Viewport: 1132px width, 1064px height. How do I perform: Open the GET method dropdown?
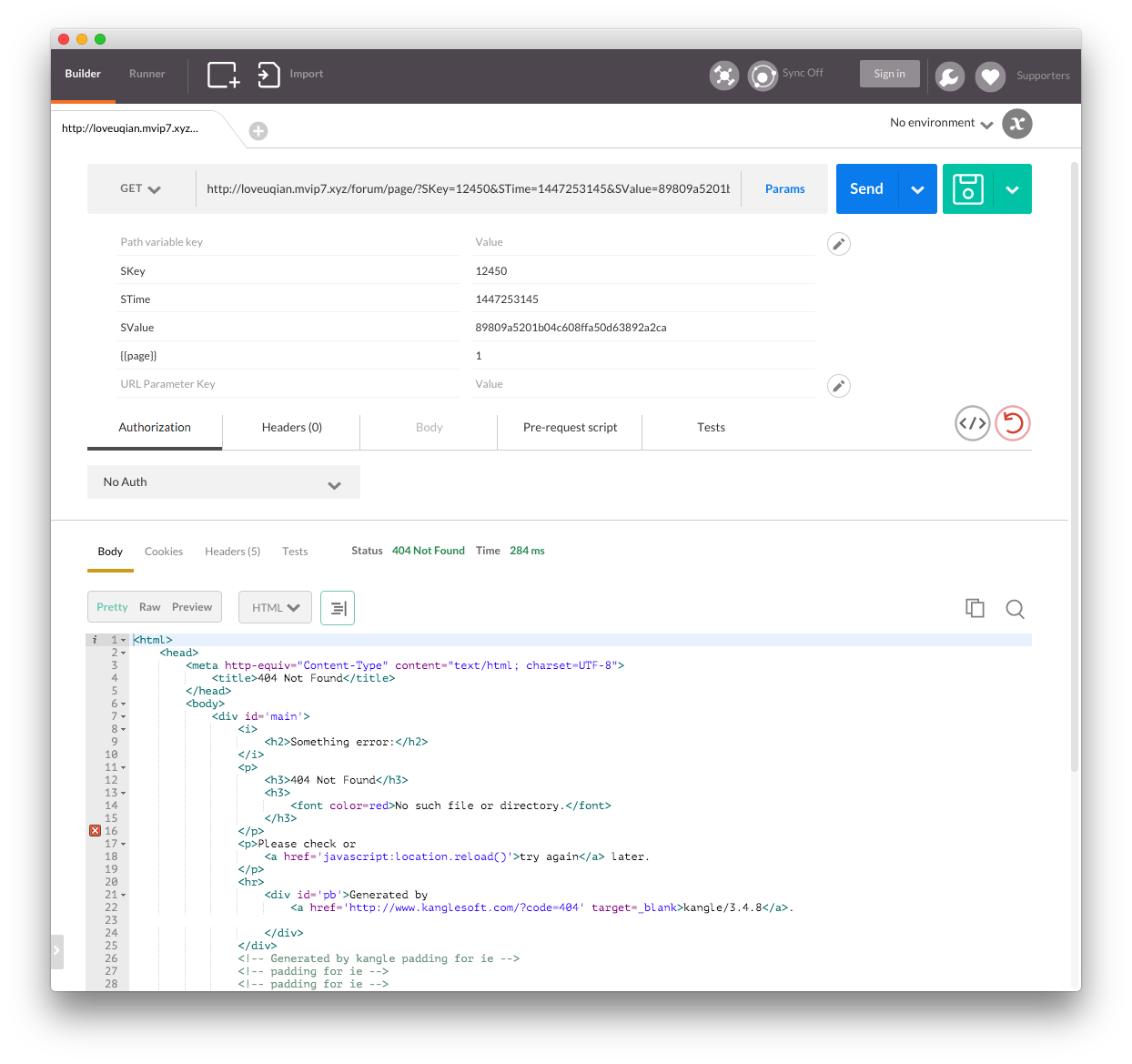click(x=141, y=189)
